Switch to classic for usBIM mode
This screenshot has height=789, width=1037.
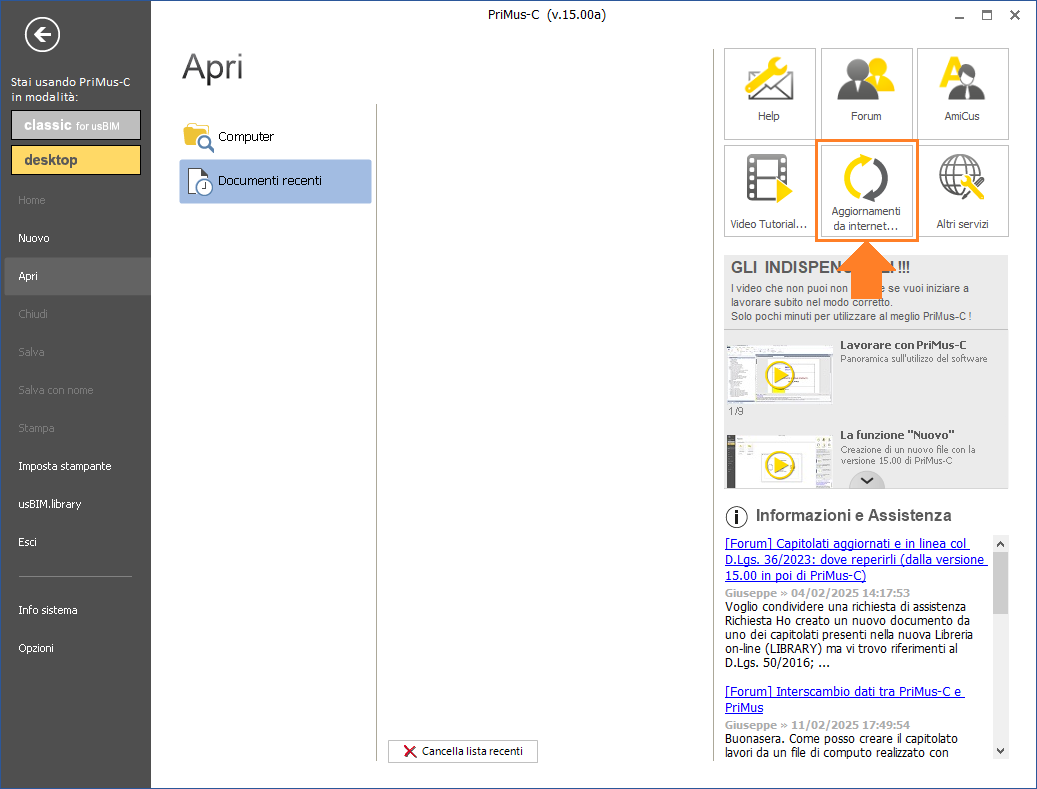coord(76,125)
